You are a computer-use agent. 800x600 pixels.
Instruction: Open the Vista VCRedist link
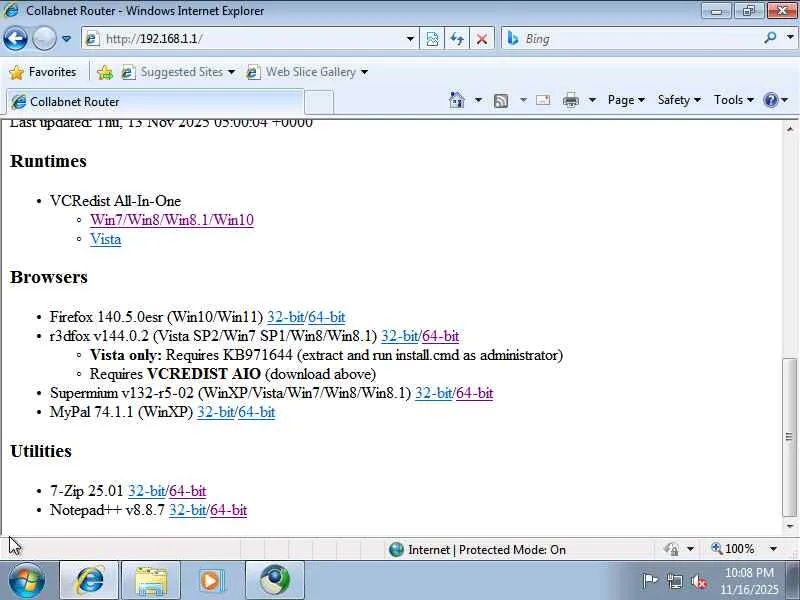(x=106, y=239)
